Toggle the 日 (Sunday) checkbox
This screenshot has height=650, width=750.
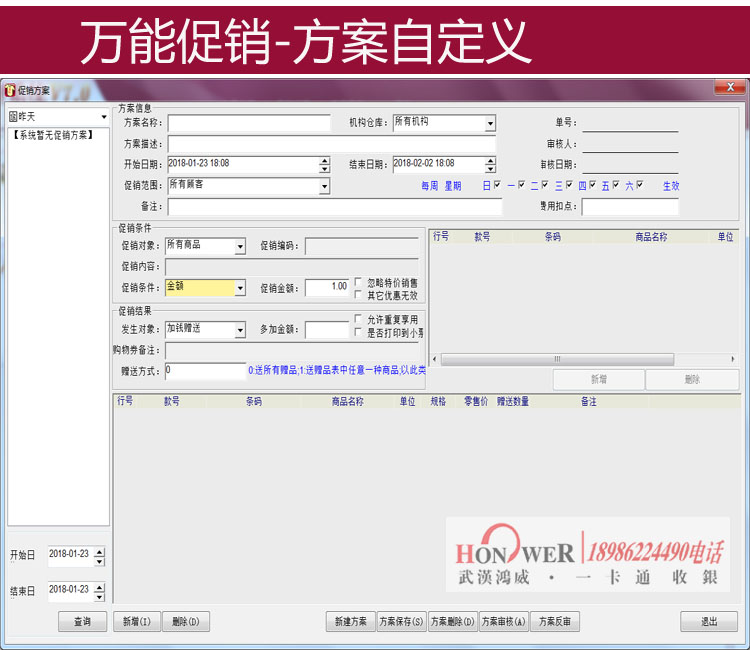pos(497,184)
